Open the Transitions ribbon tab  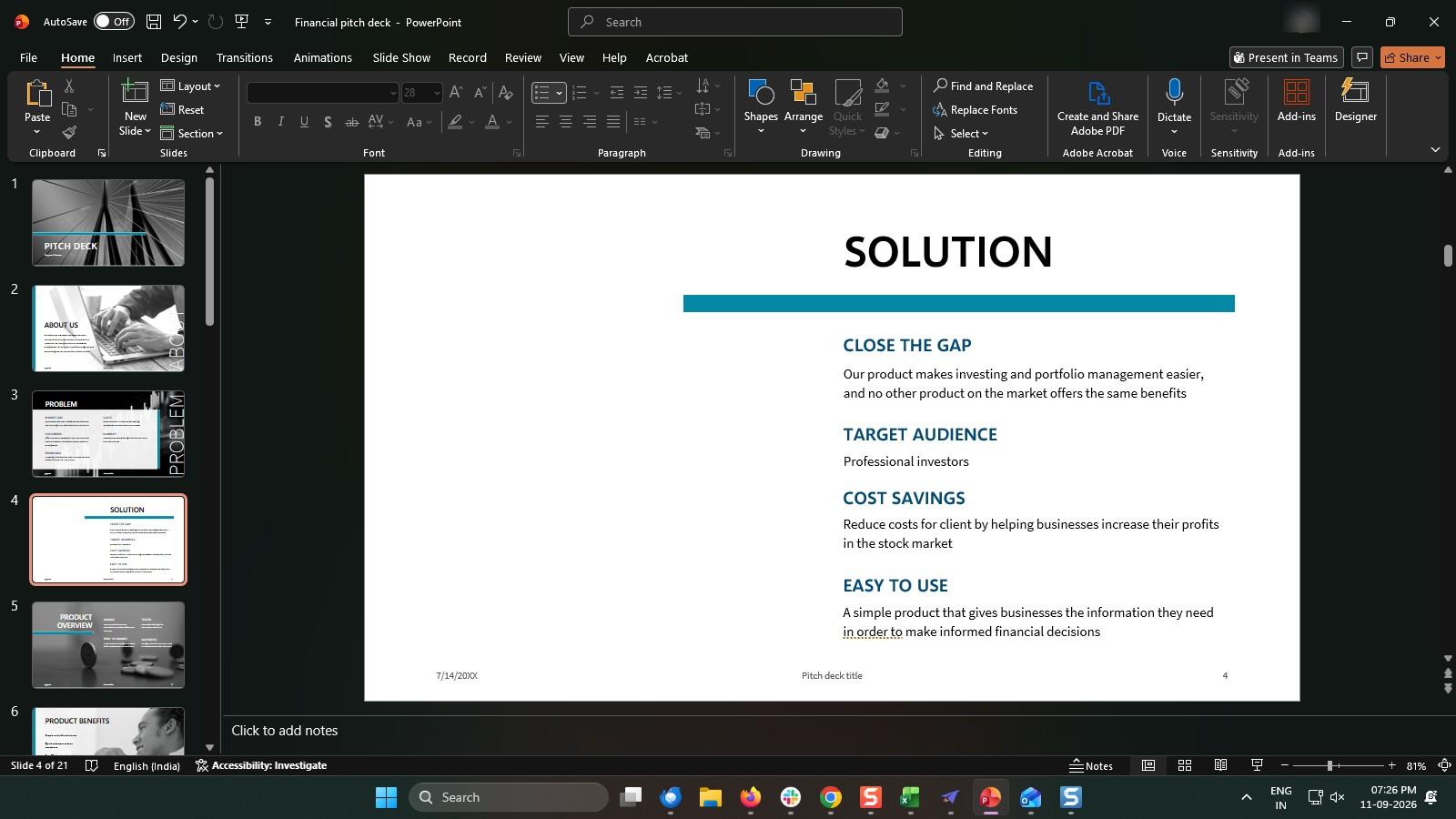[x=244, y=57]
